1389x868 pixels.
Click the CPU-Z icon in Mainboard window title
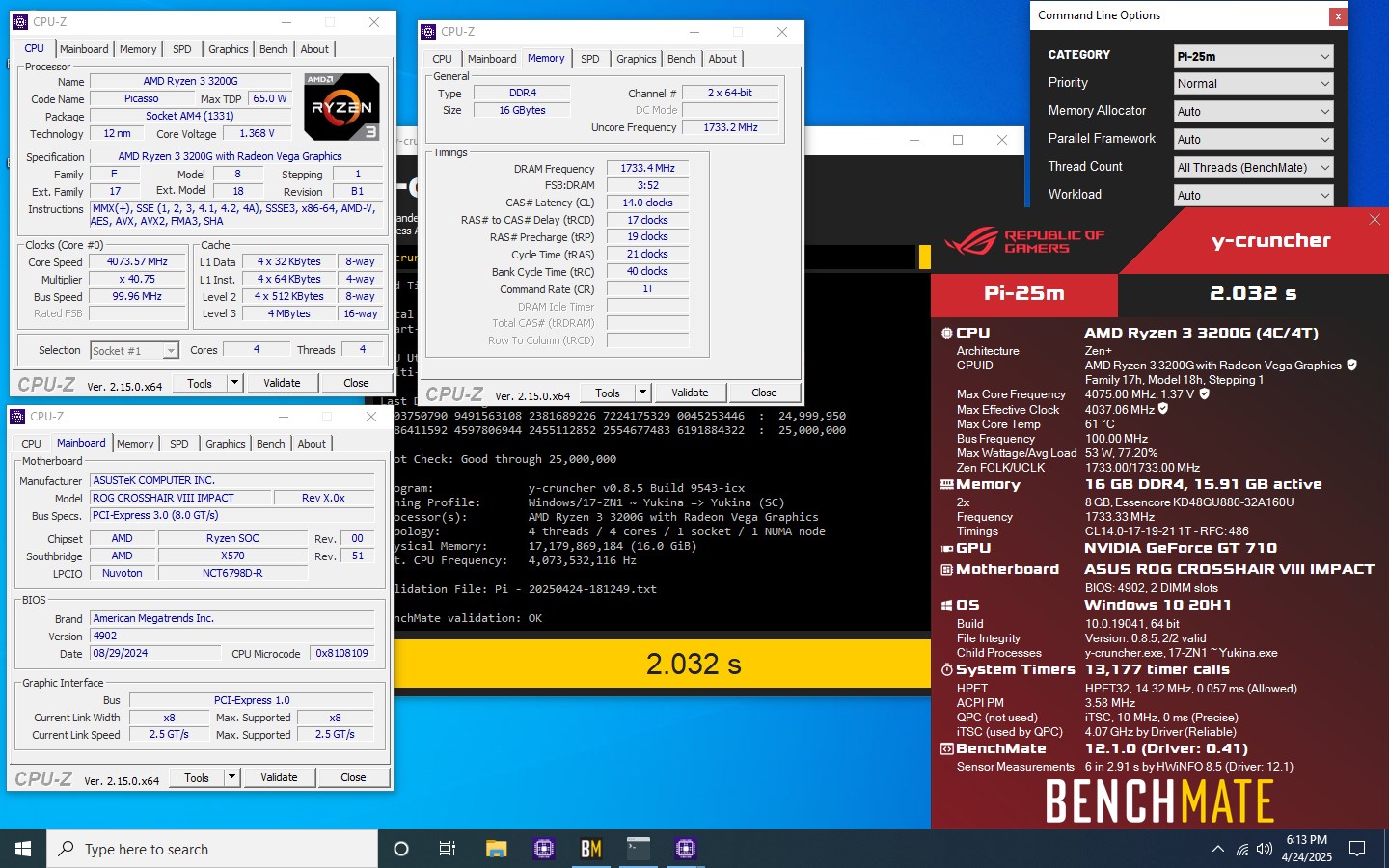[x=17, y=417]
